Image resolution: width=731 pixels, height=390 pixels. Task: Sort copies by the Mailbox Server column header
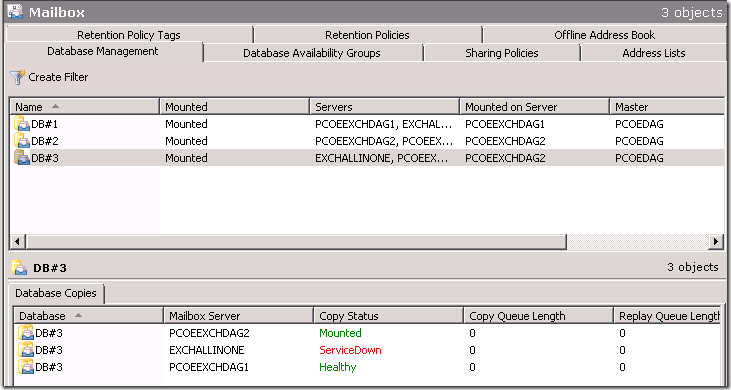239,316
